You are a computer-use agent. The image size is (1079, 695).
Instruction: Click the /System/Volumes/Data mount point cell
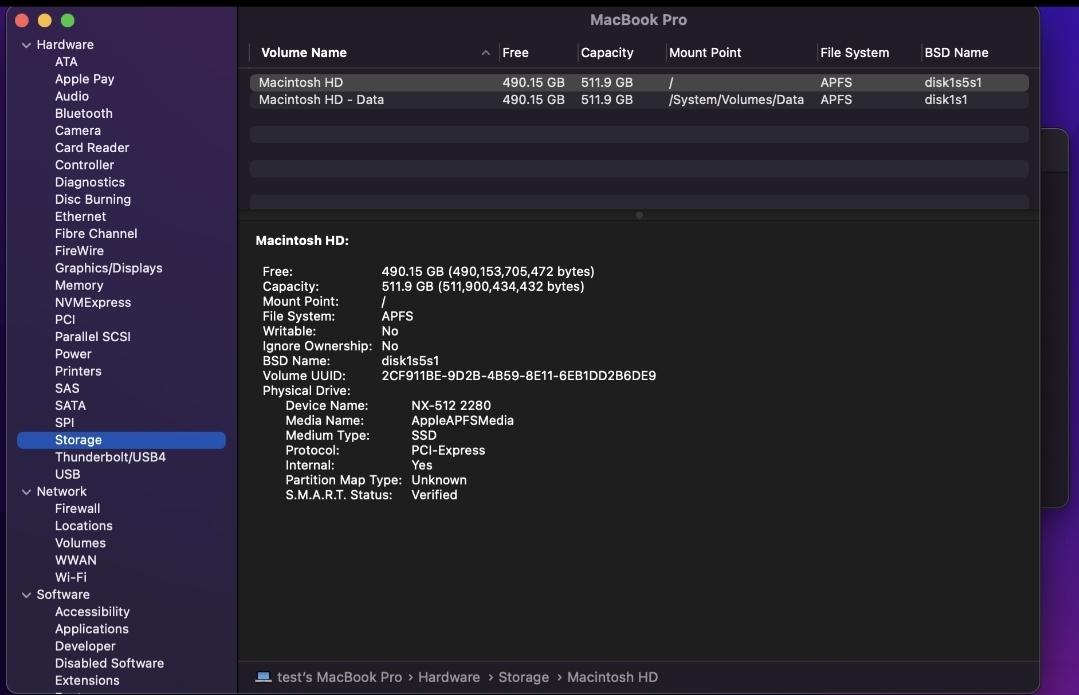click(736, 100)
